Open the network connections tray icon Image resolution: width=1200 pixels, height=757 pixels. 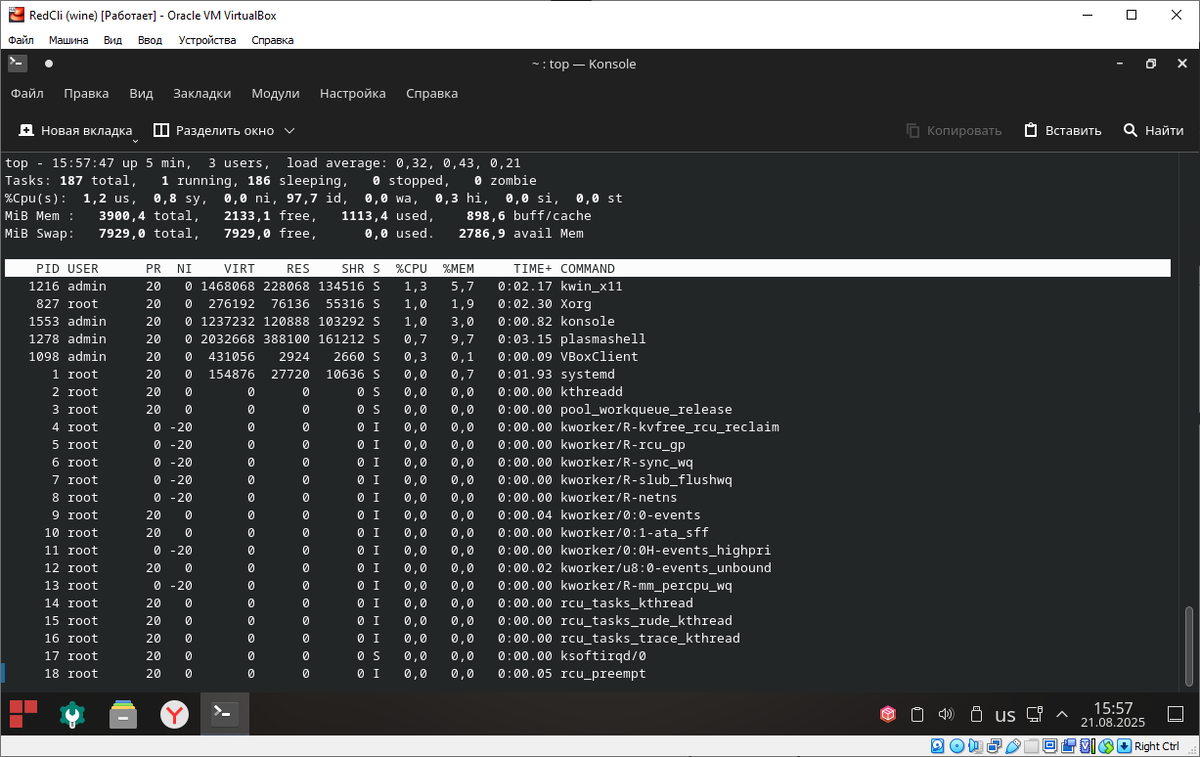(1036, 714)
